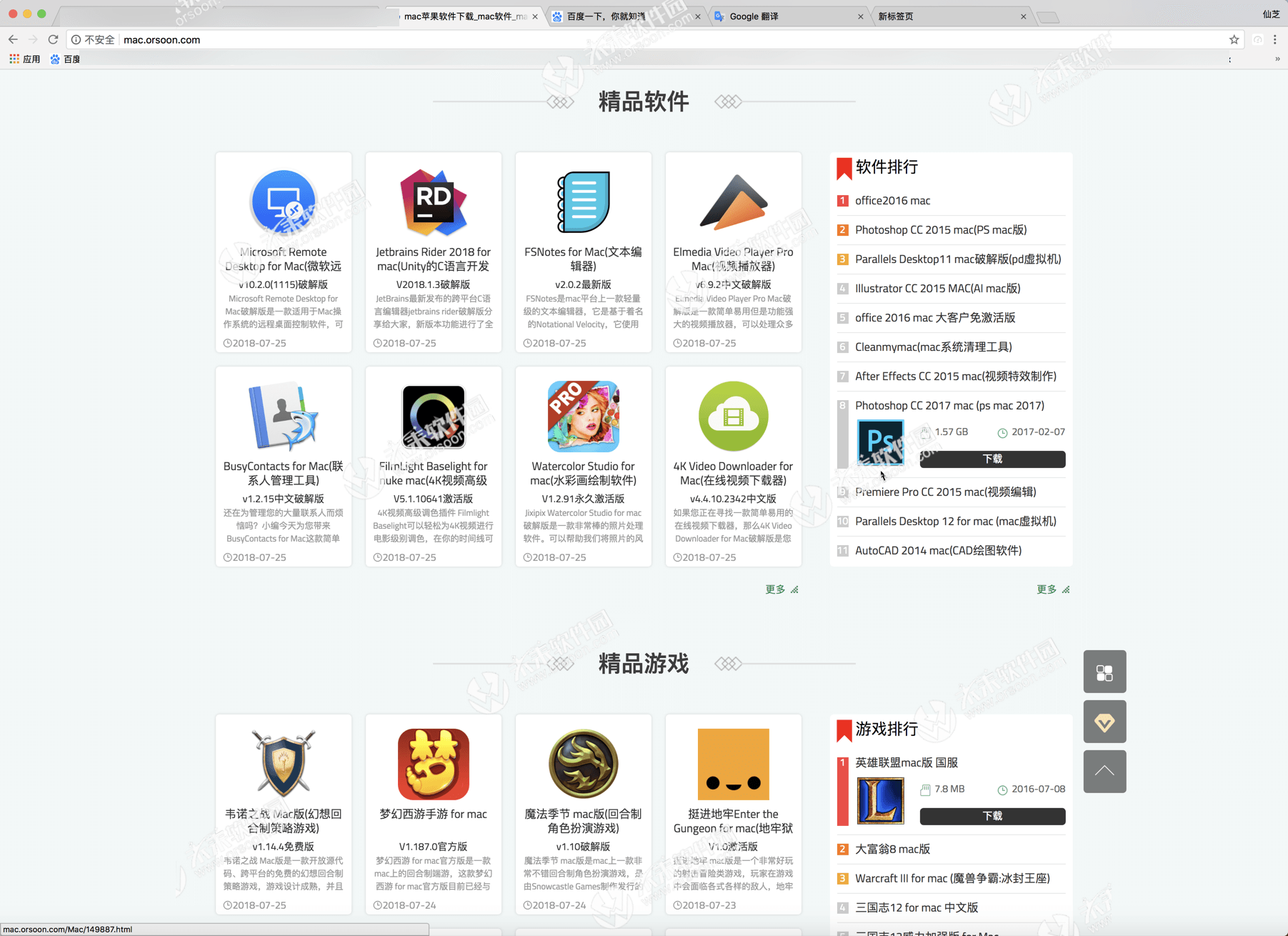The width and height of the screenshot is (1288, 936).
Task: Open 应用 apps bookmark shortcut
Action: [25, 59]
